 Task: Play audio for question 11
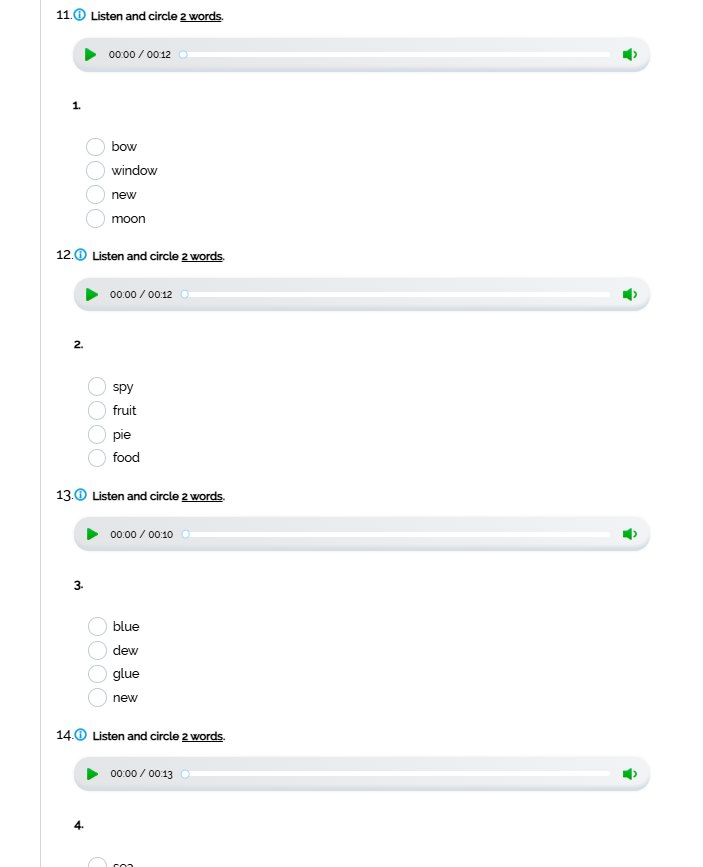pyautogui.click(x=91, y=55)
